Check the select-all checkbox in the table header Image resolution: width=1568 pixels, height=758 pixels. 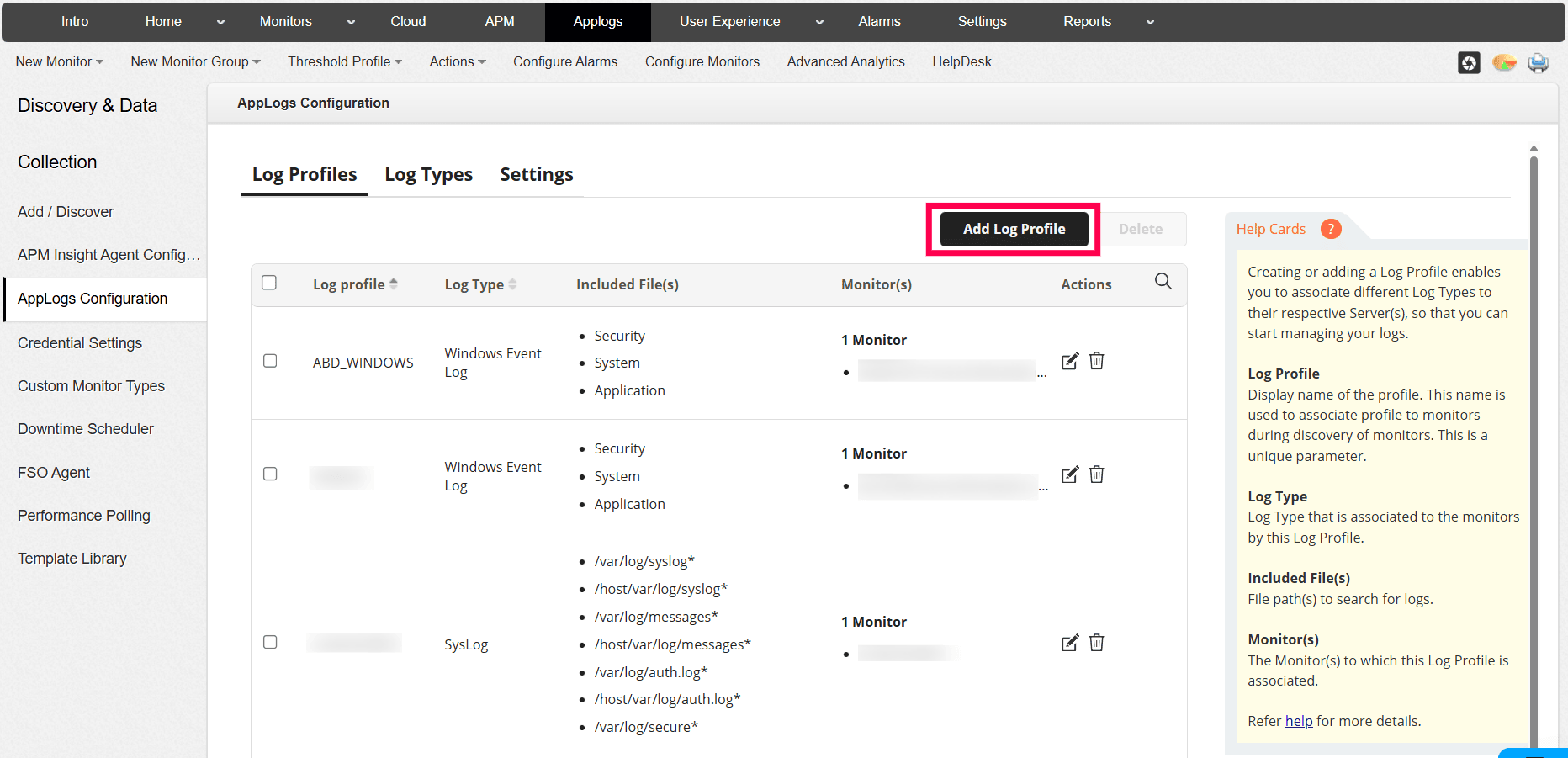[x=269, y=283]
